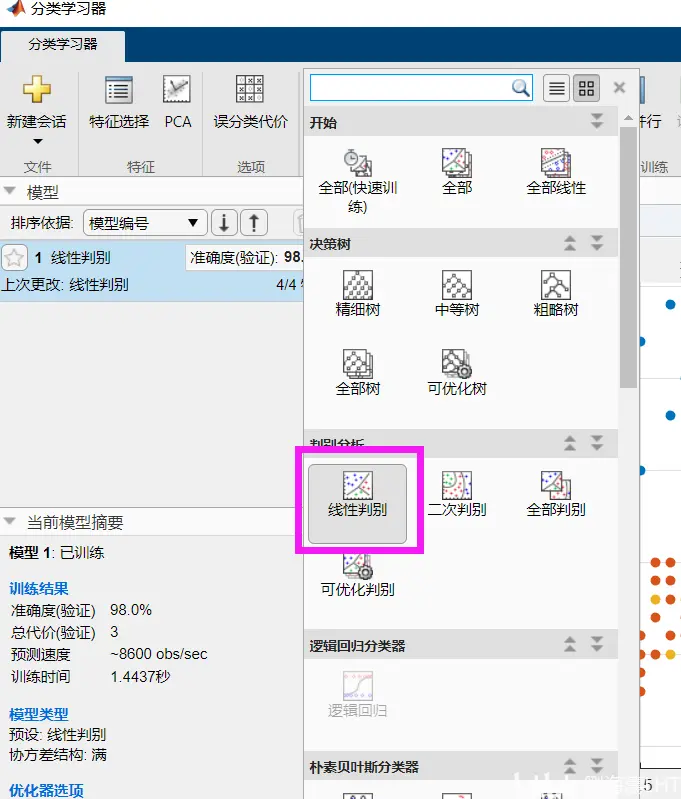The image size is (681, 799).
Task: Click the Model Type (模型类型) heading
Action: click(39, 714)
